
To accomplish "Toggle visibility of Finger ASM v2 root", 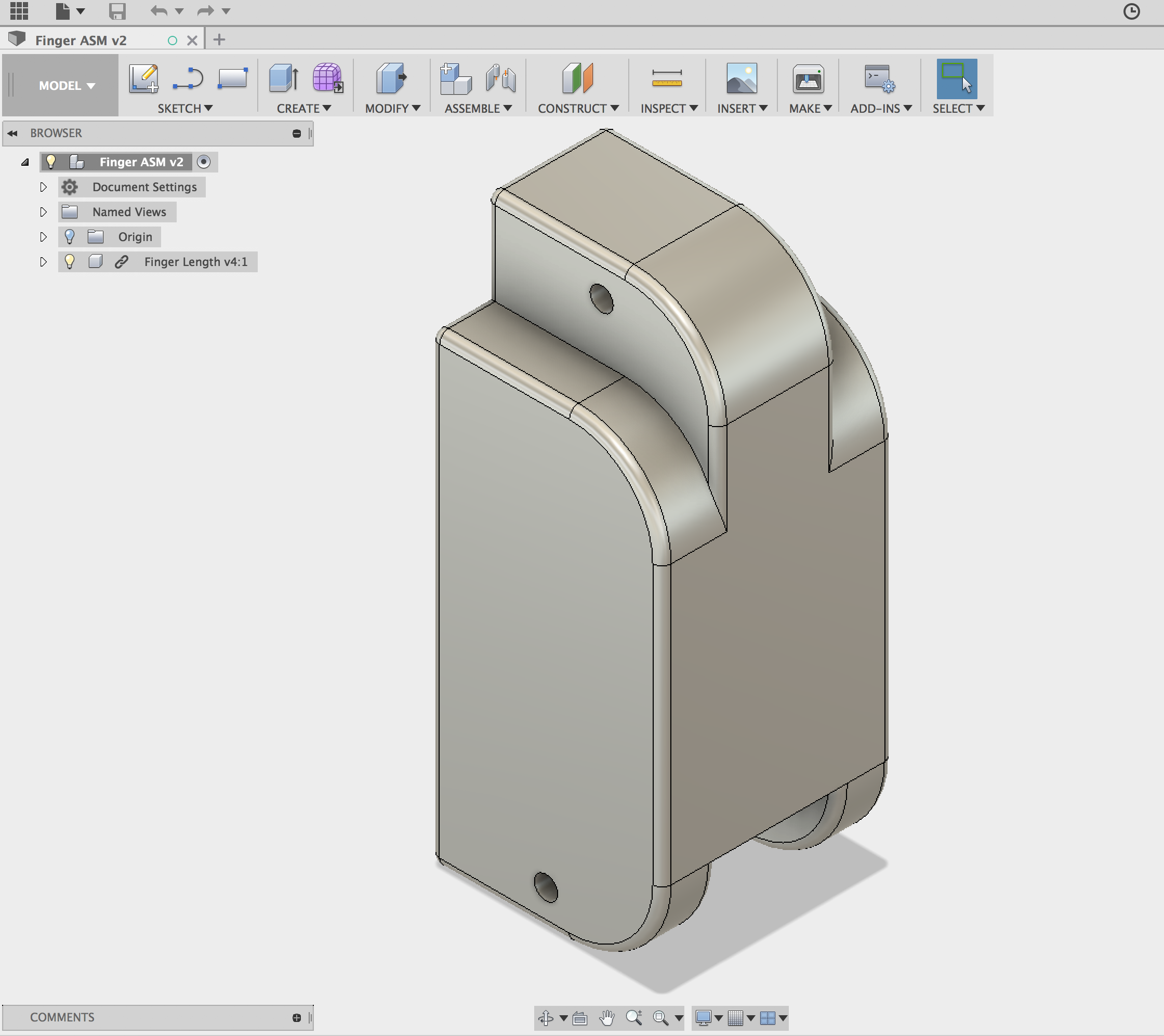I will coord(51,162).
